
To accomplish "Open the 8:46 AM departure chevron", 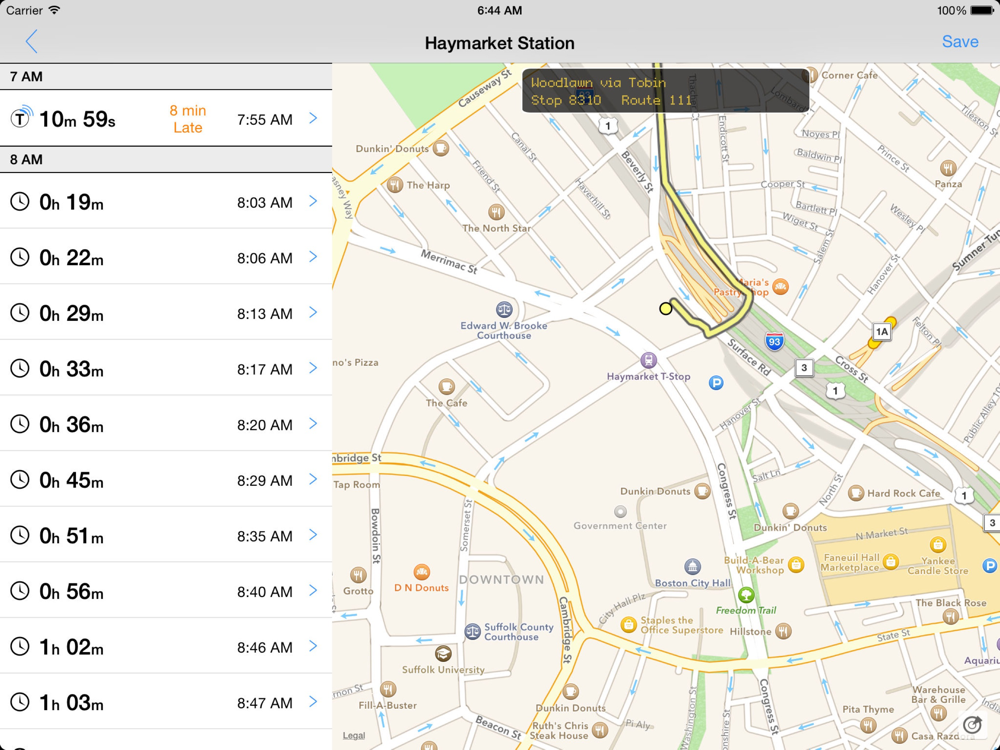I will pos(313,645).
